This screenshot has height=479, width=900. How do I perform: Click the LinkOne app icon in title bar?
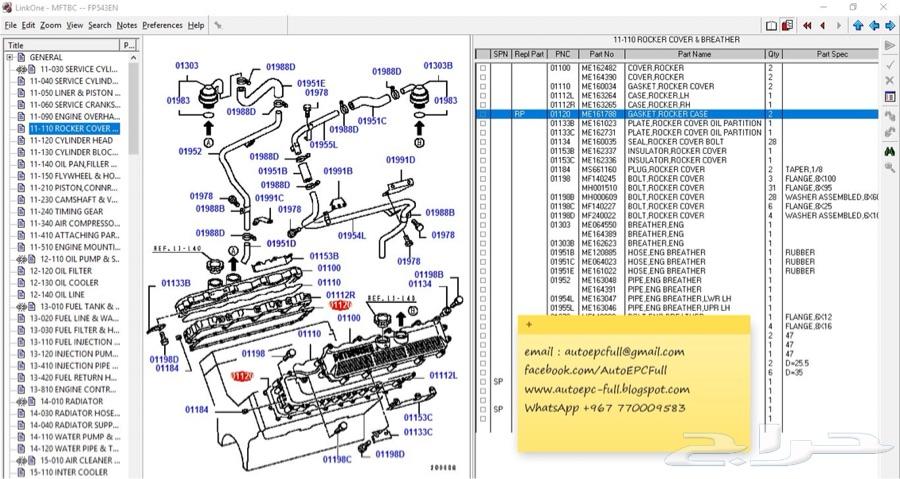pyautogui.click(x=7, y=7)
